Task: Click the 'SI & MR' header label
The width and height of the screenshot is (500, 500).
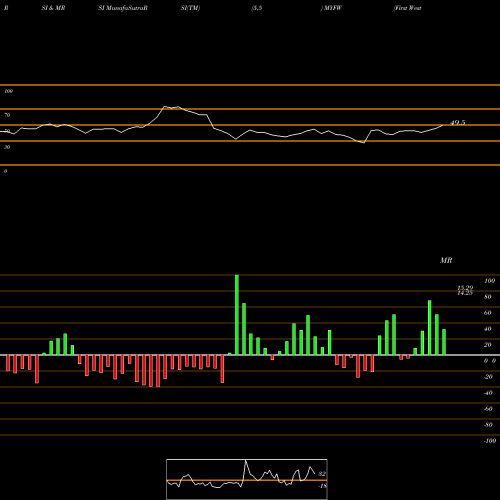Action: tap(53, 8)
